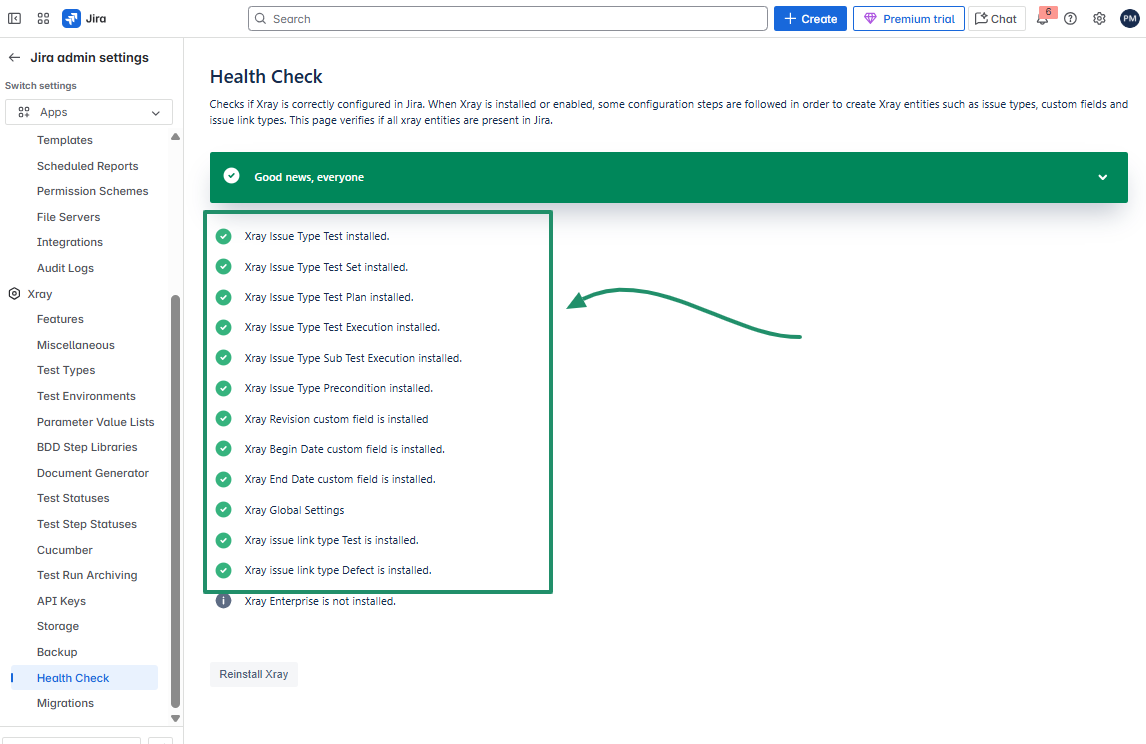
Task: Open Templates in the sidebar
Action: coord(65,140)
